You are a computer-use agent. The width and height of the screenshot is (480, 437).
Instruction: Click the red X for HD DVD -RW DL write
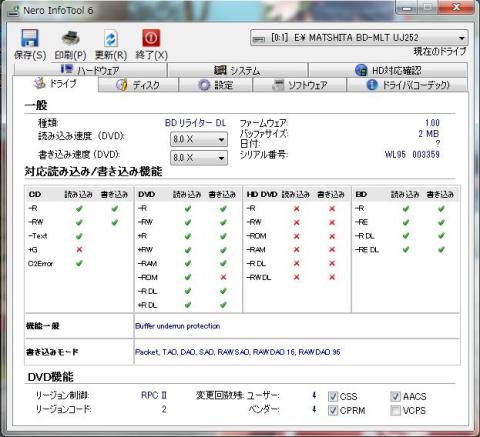(x=332, y=277)
